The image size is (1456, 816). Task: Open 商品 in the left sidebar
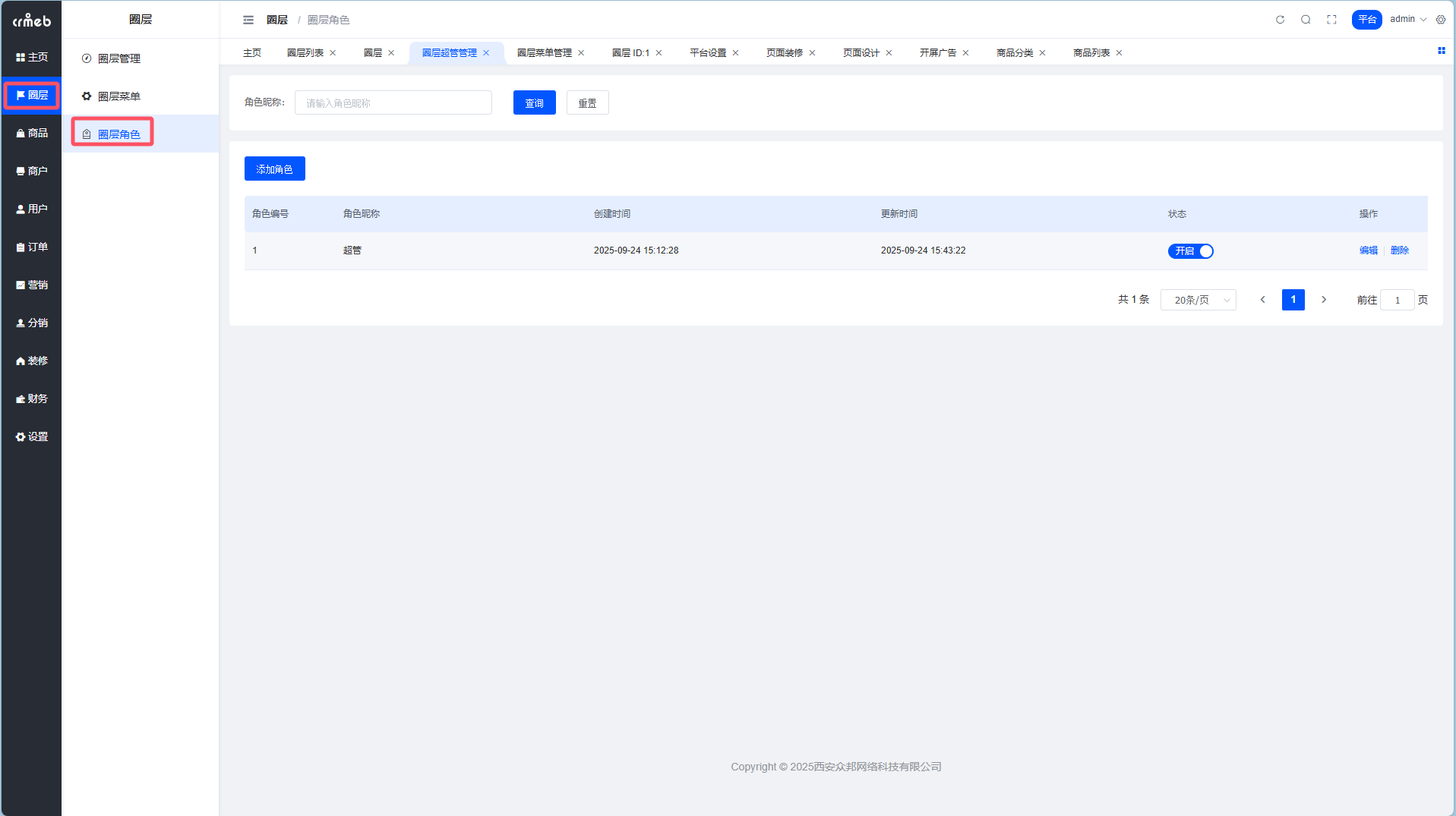[x=31, y=133]
